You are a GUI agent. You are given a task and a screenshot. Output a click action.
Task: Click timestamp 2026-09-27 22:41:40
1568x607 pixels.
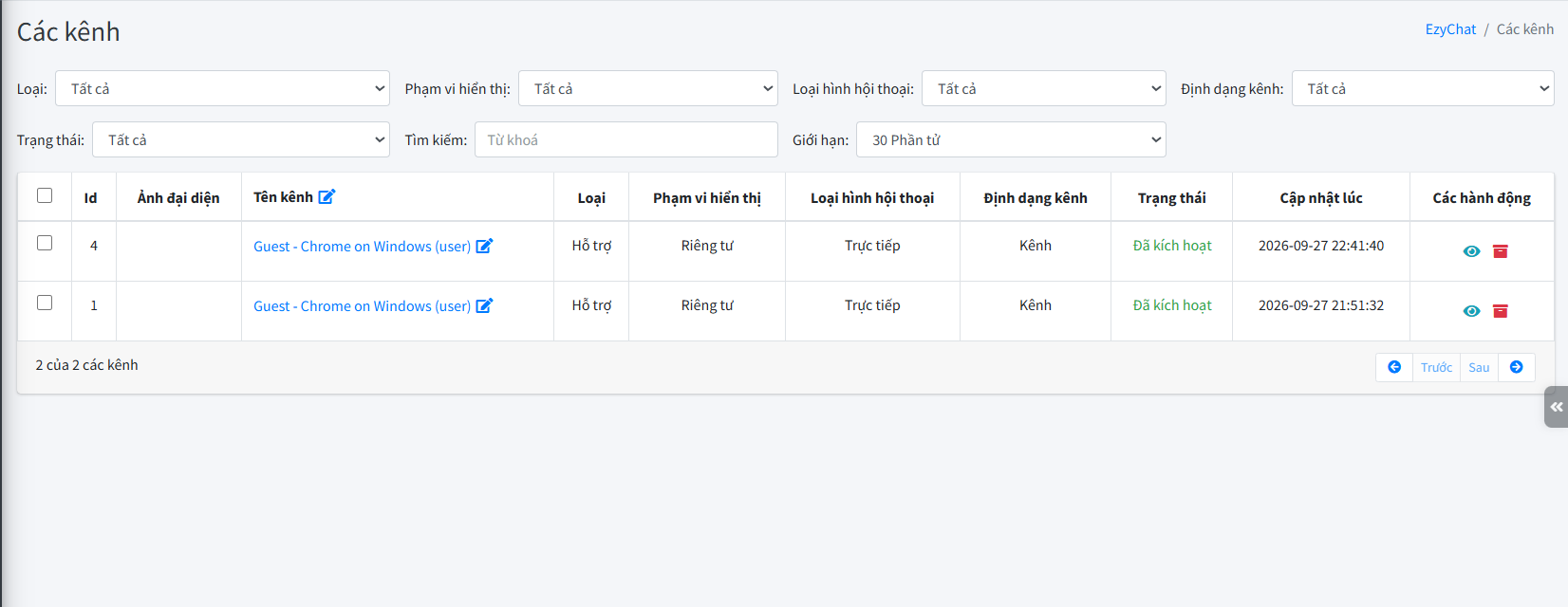point(1321,246)
